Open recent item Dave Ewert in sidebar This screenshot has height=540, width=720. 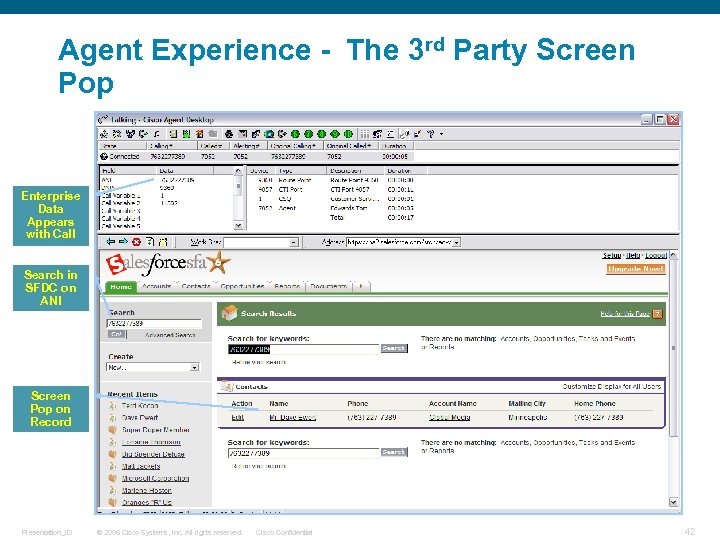(140, 418)
